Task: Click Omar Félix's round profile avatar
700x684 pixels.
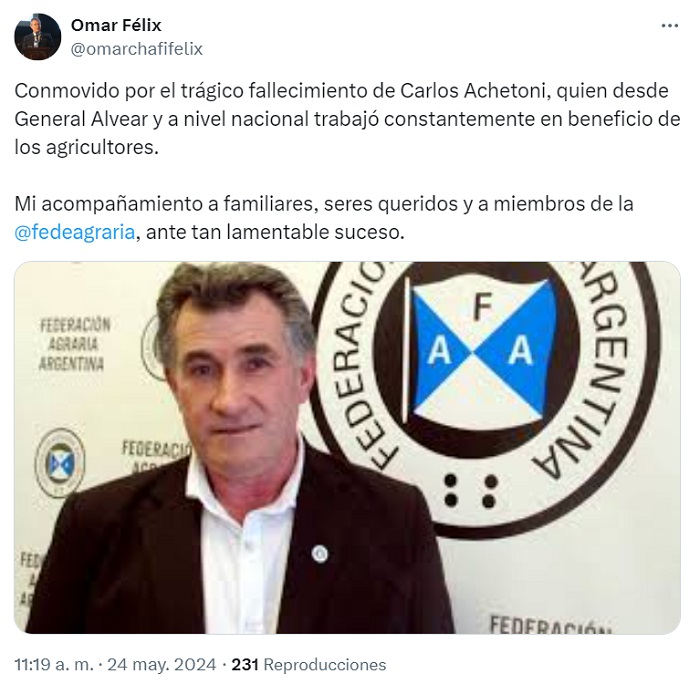Action: 38,37
